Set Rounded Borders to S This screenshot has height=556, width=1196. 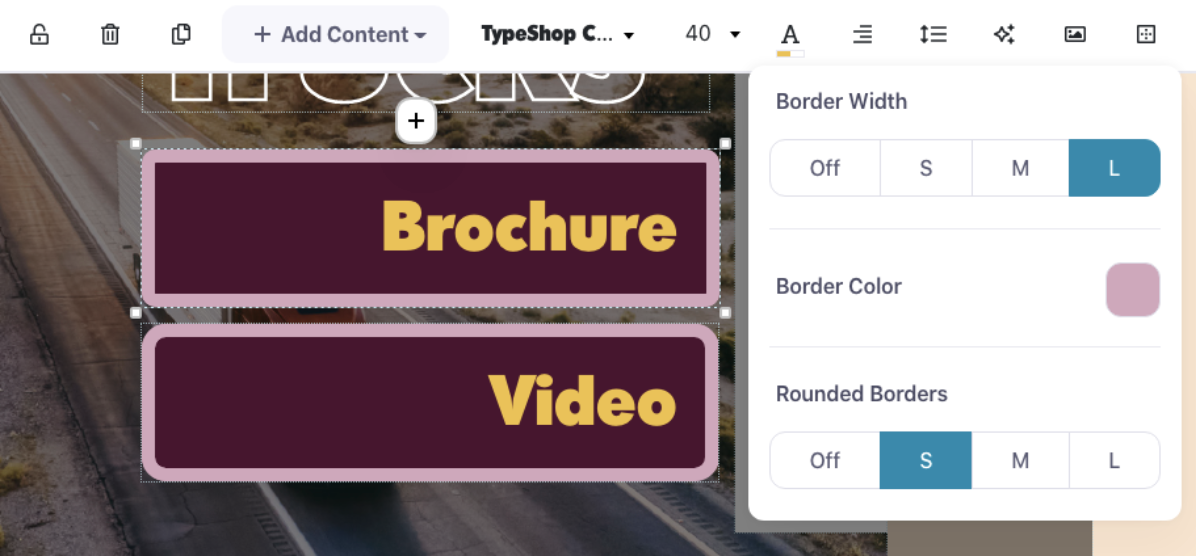coord(926,461)
